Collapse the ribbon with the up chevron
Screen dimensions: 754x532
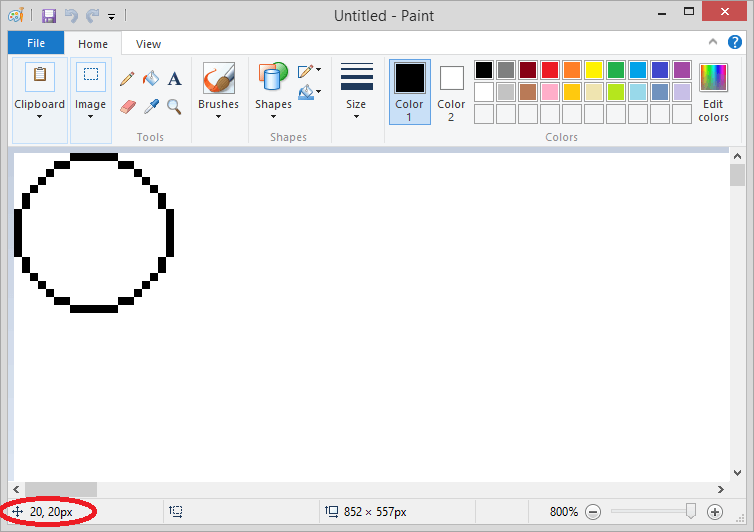pos(713,42)
